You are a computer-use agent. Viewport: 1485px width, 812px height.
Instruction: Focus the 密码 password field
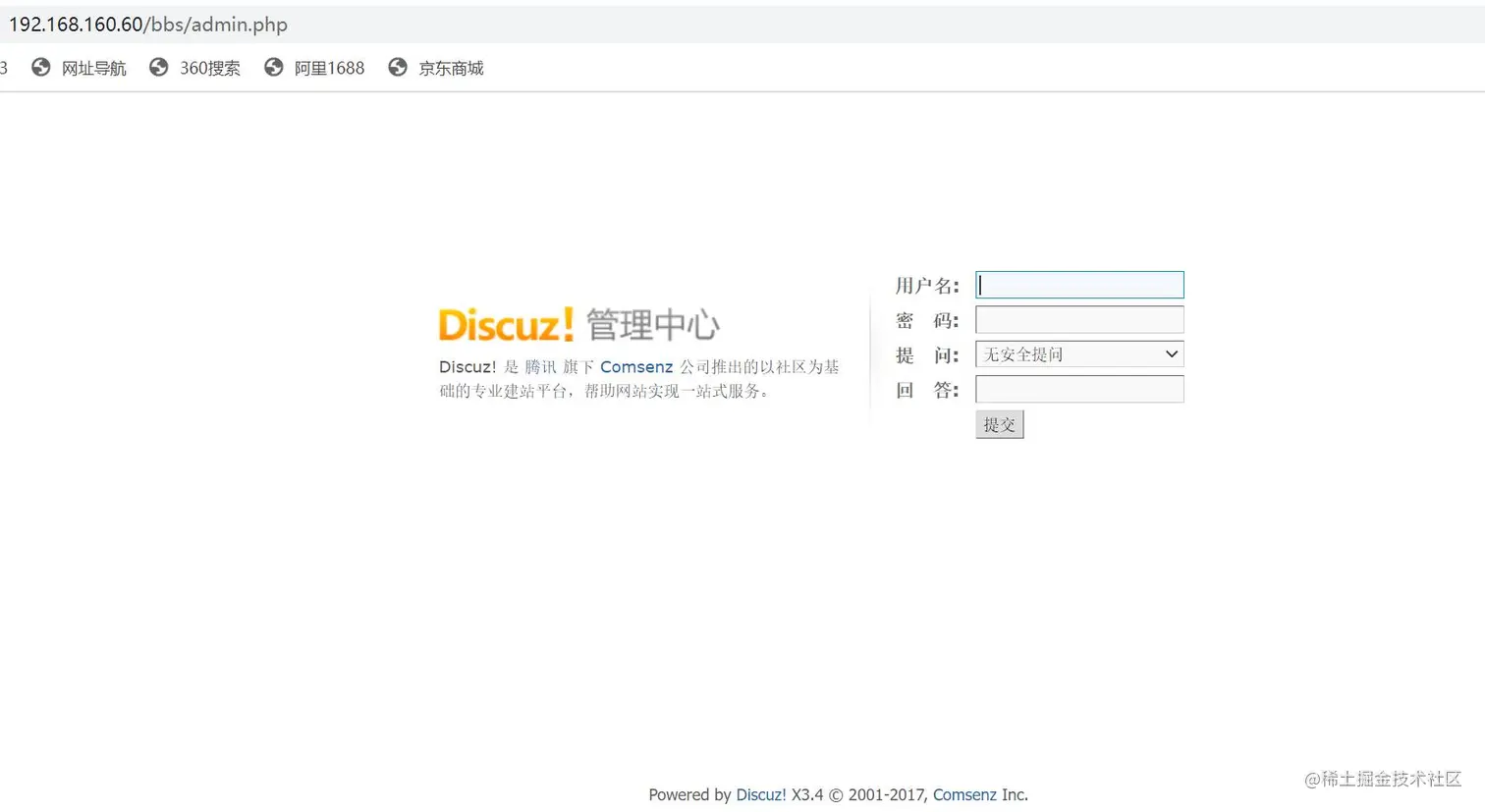point(1079,320)
